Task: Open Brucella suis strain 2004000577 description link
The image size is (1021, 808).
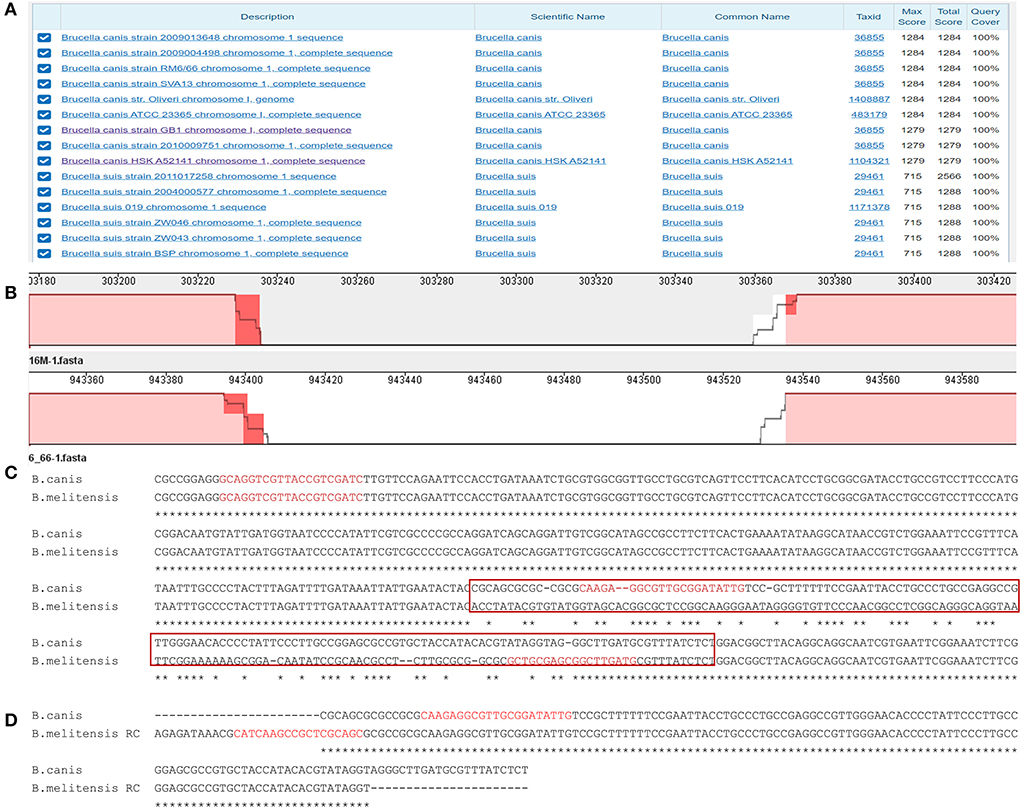Action: tap(224, 192)
